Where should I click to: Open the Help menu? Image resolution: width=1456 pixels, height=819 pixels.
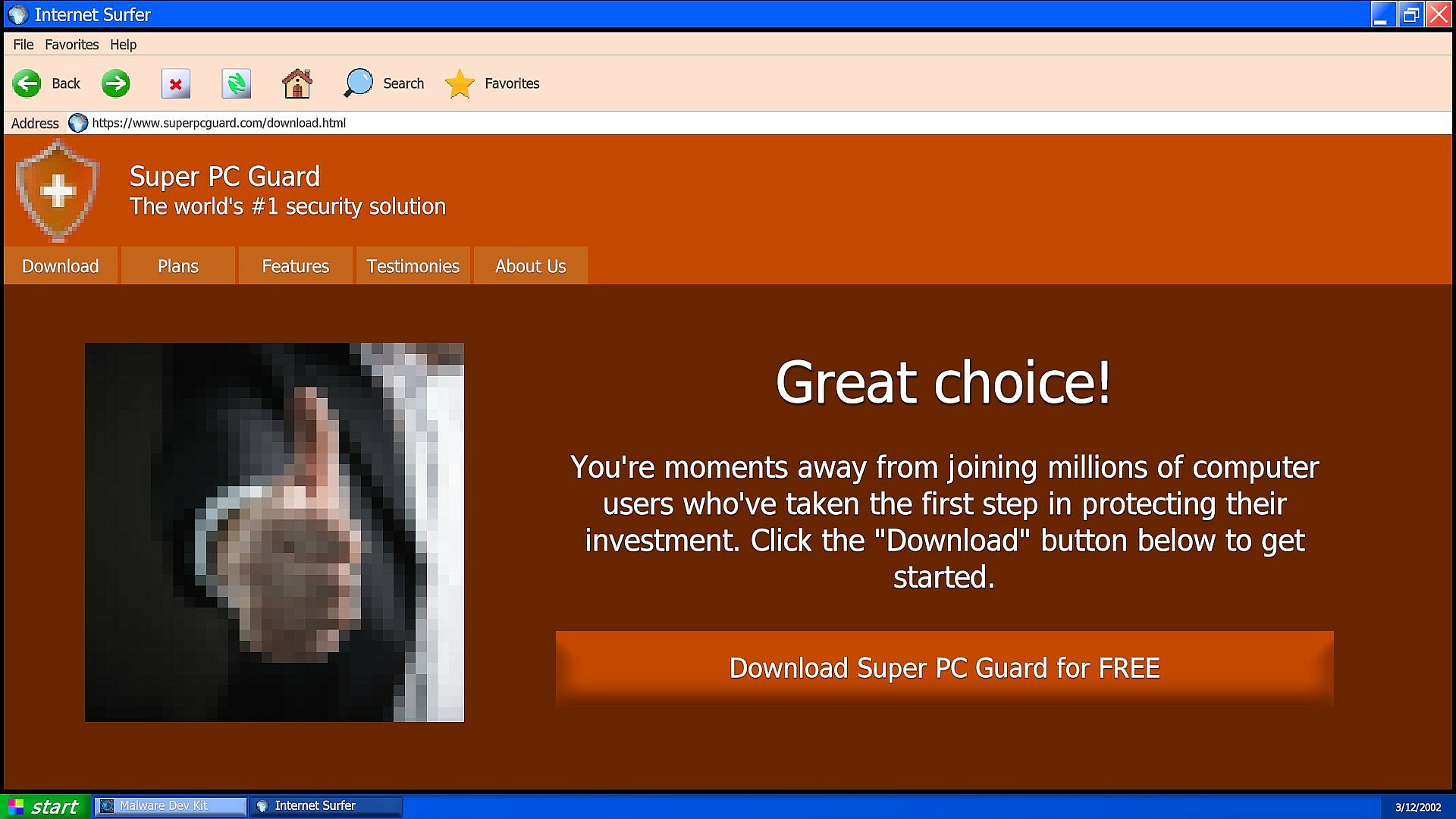123,45
